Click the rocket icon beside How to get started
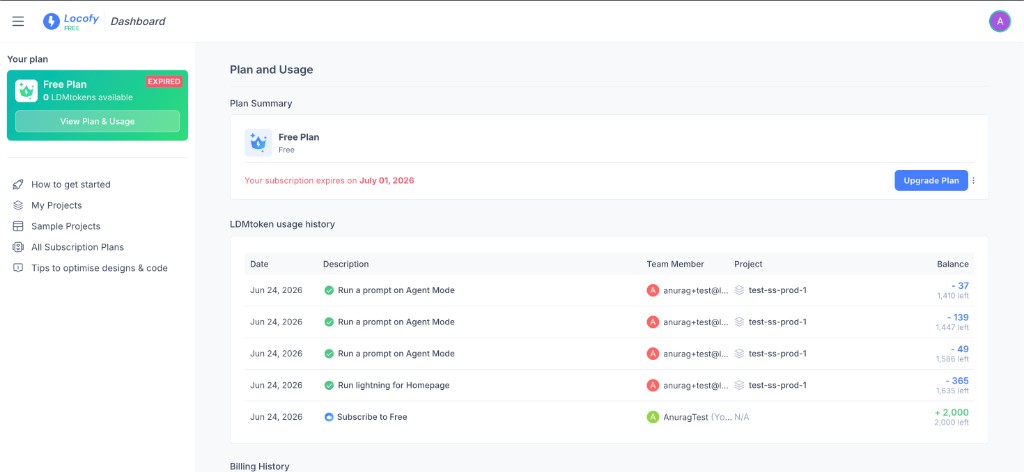This screenshot has width=1024, height=472. [x=18, y=184]
